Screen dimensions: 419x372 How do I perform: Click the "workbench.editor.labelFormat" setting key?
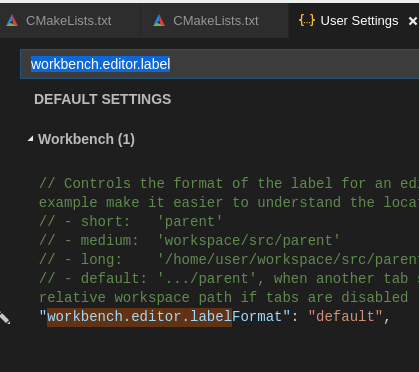pos(165,316)
